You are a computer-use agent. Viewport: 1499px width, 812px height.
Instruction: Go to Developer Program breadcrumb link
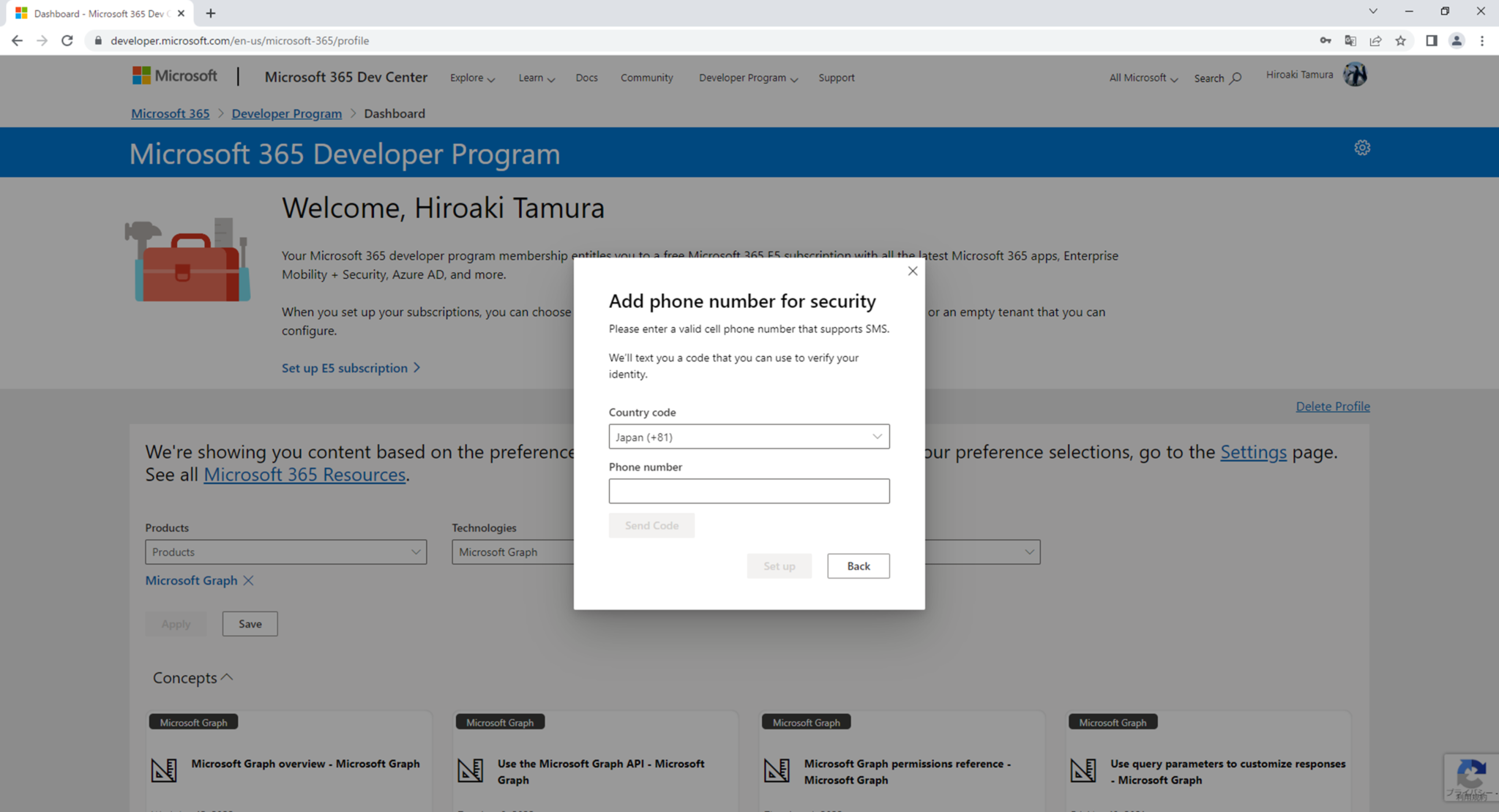(286, 113)
